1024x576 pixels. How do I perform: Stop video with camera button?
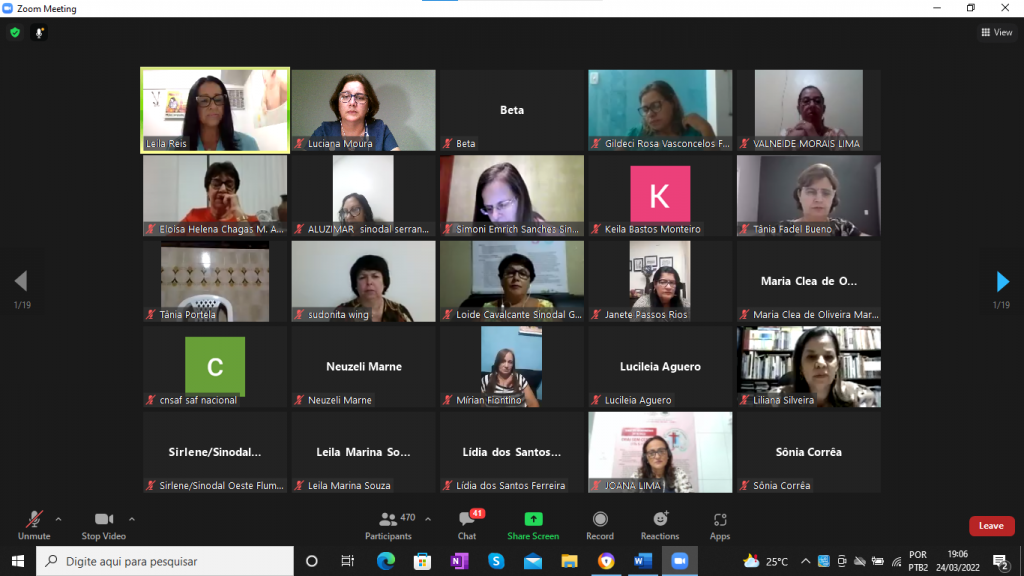click(103, 525)
